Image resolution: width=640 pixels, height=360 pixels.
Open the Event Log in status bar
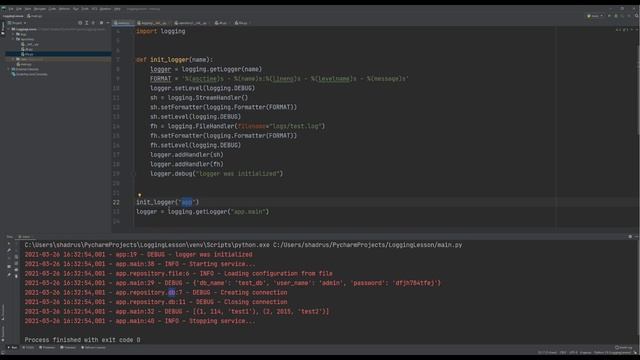[x=623, y=348]
